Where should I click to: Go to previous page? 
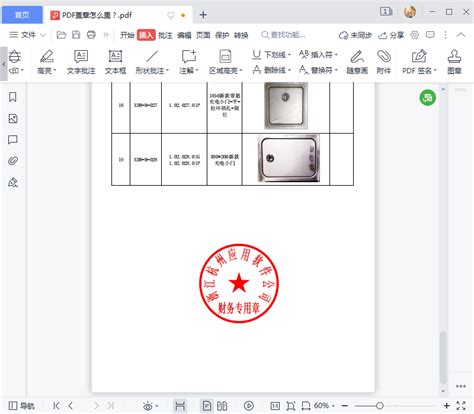(70, 406)
